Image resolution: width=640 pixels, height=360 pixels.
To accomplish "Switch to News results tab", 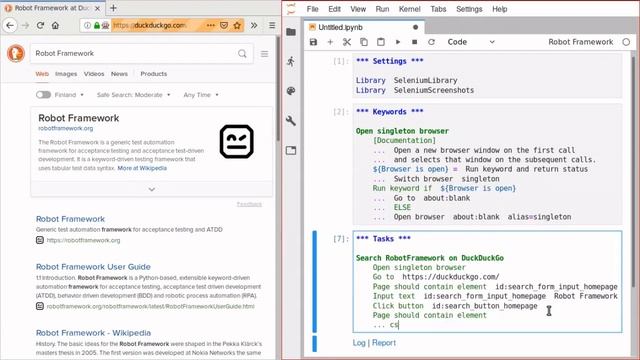I will (x=119, y=74).
